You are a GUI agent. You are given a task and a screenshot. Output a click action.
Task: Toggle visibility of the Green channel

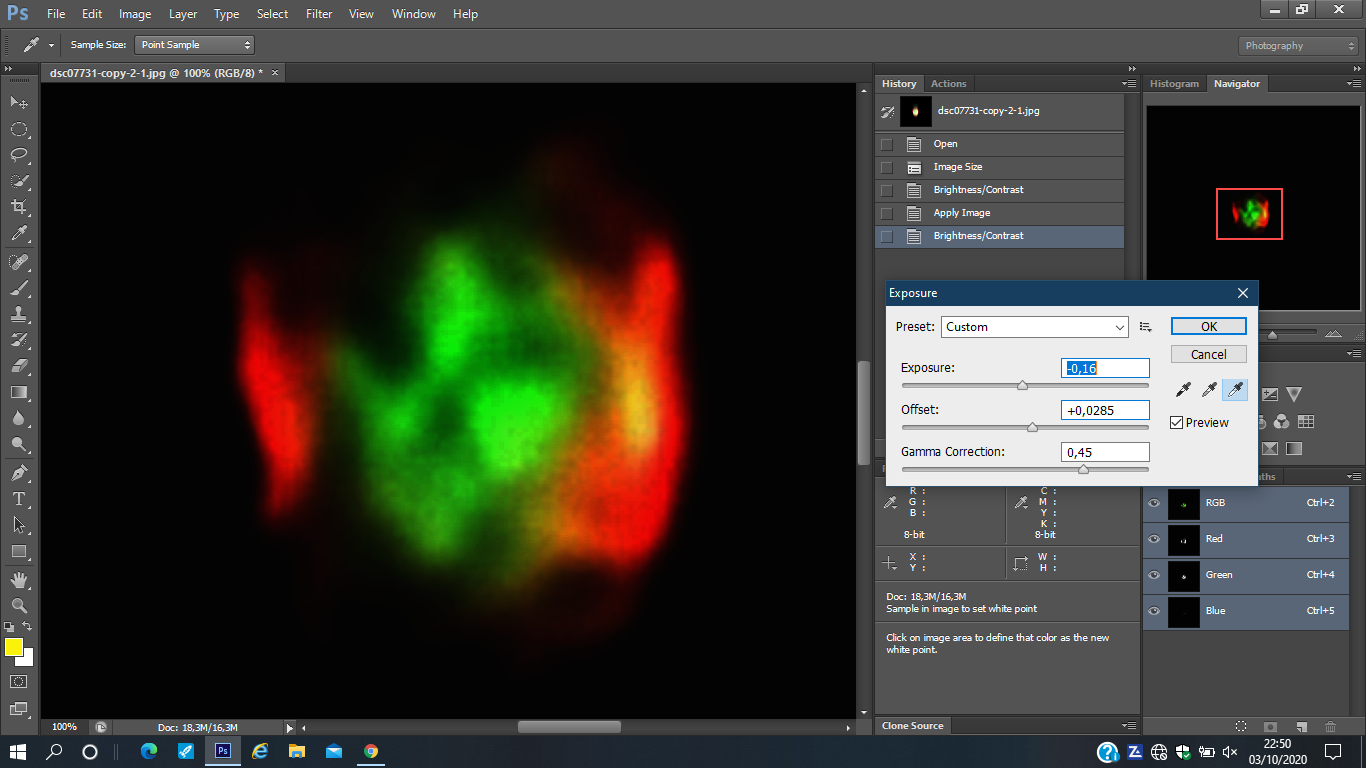click(x=1154, y=575)
